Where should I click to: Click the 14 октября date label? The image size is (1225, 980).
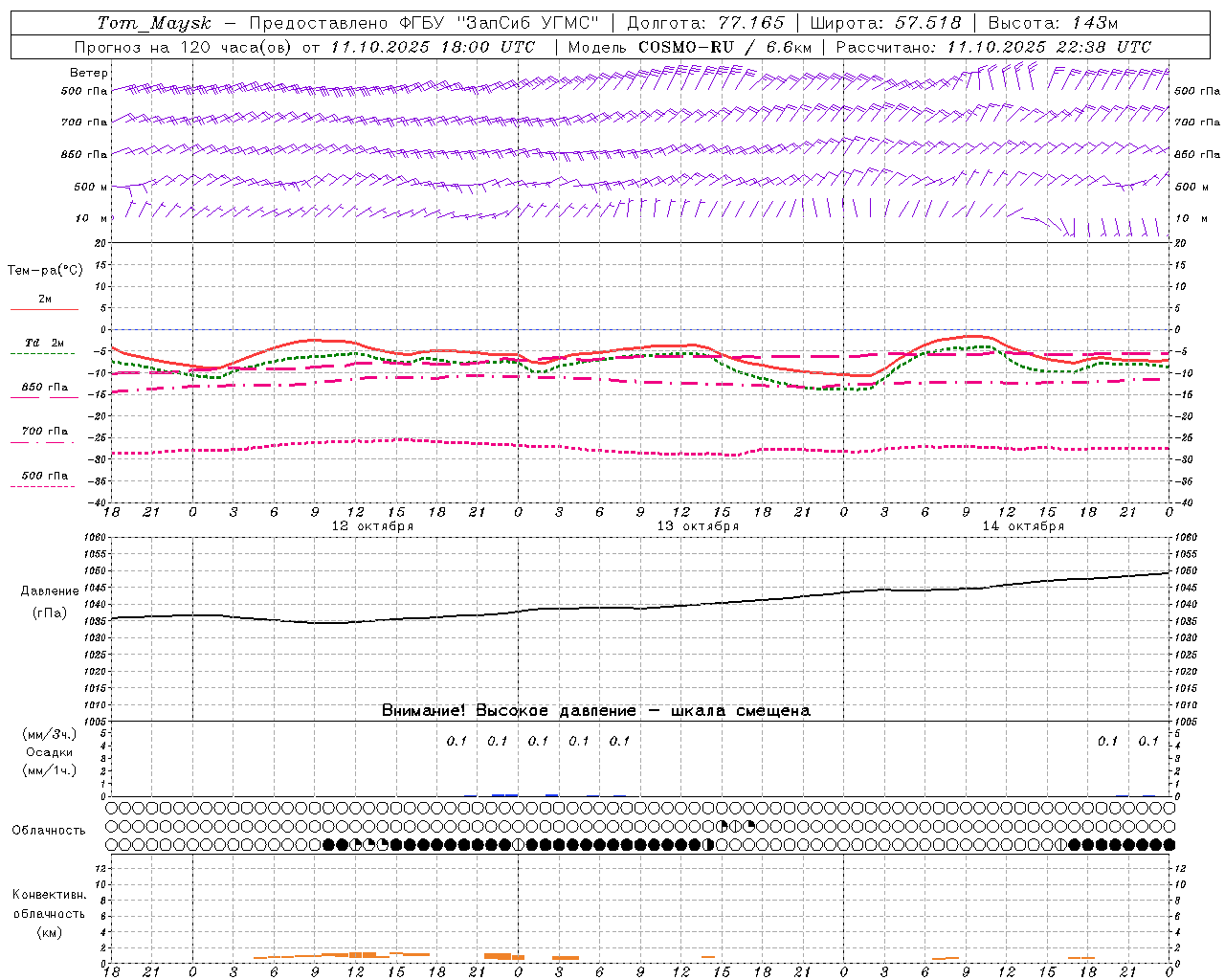point(1024,526)
